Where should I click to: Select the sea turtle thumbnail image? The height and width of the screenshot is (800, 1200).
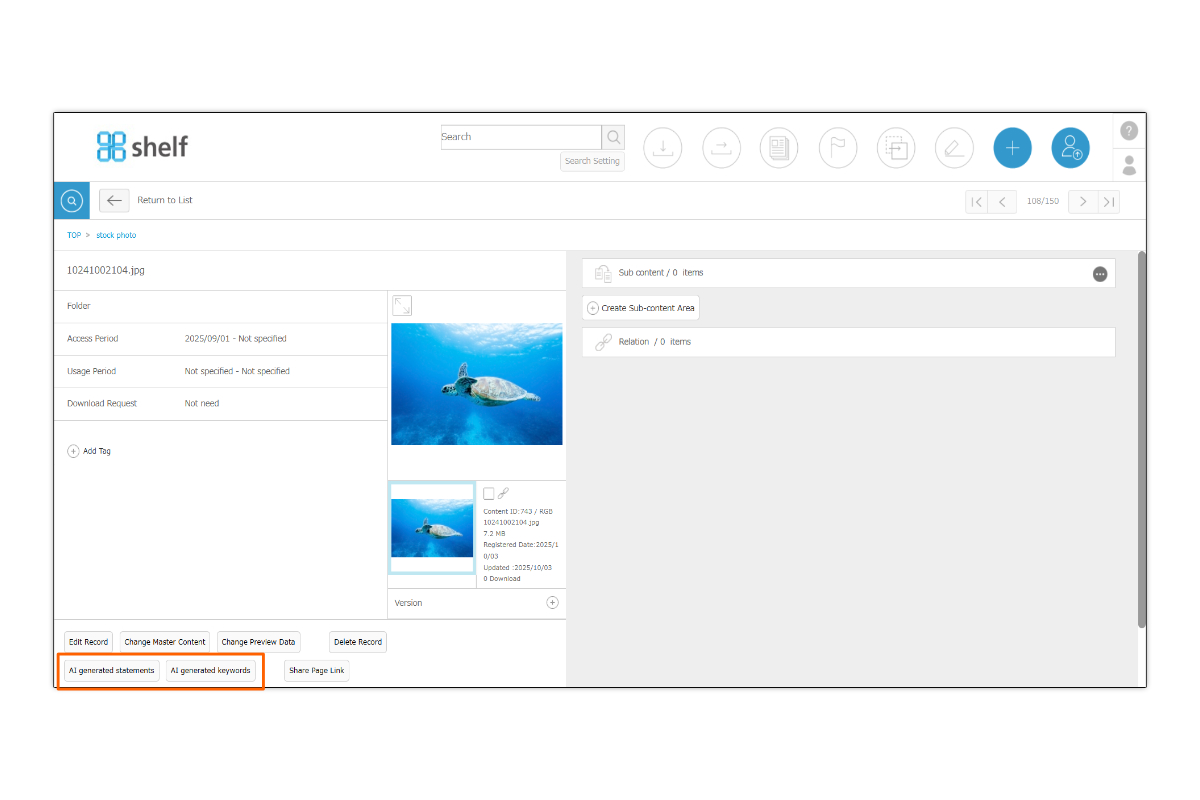point(432,528)
